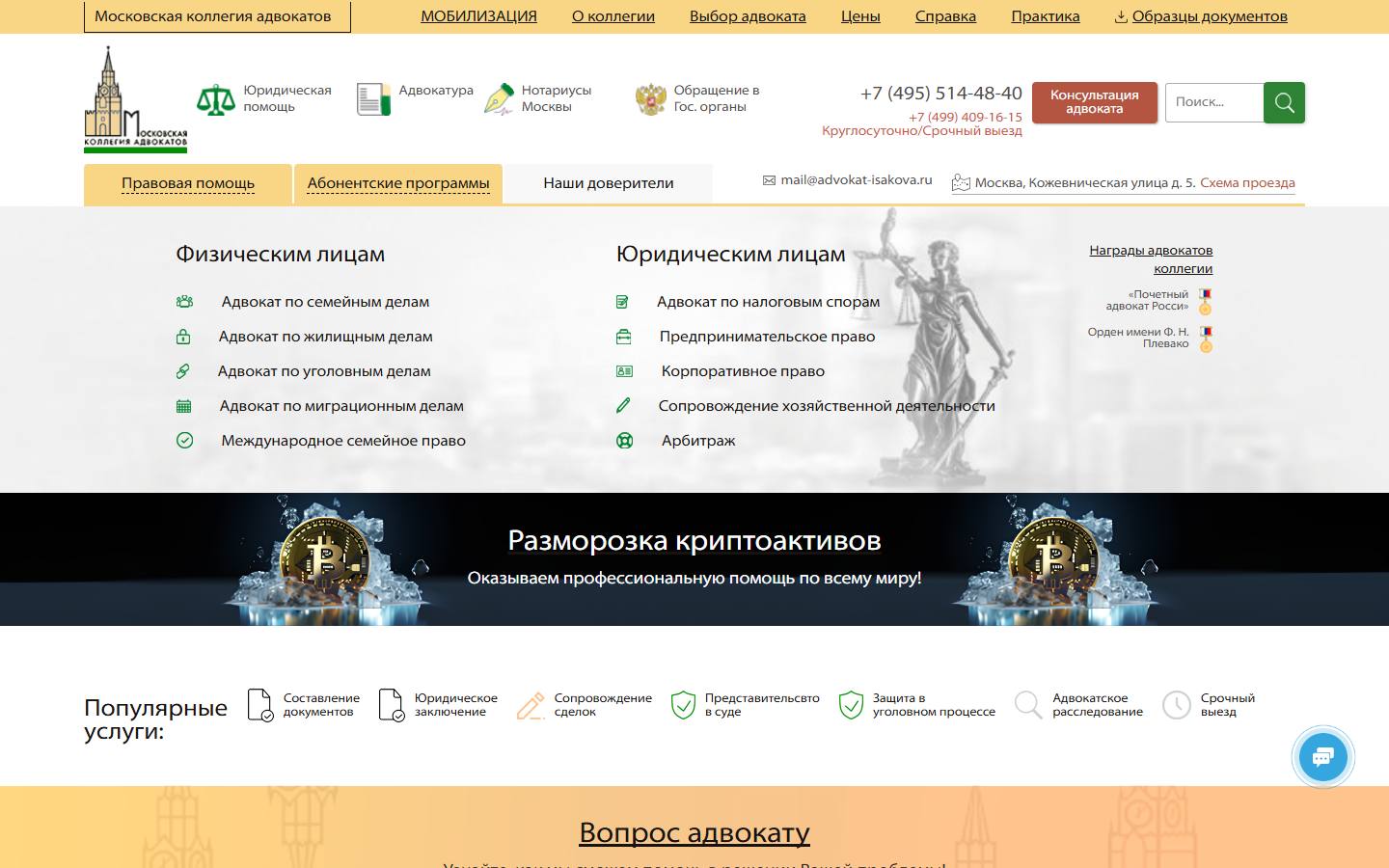Click the Международное семейное право link
The image size is (1389, 868).
click(343, 441)
